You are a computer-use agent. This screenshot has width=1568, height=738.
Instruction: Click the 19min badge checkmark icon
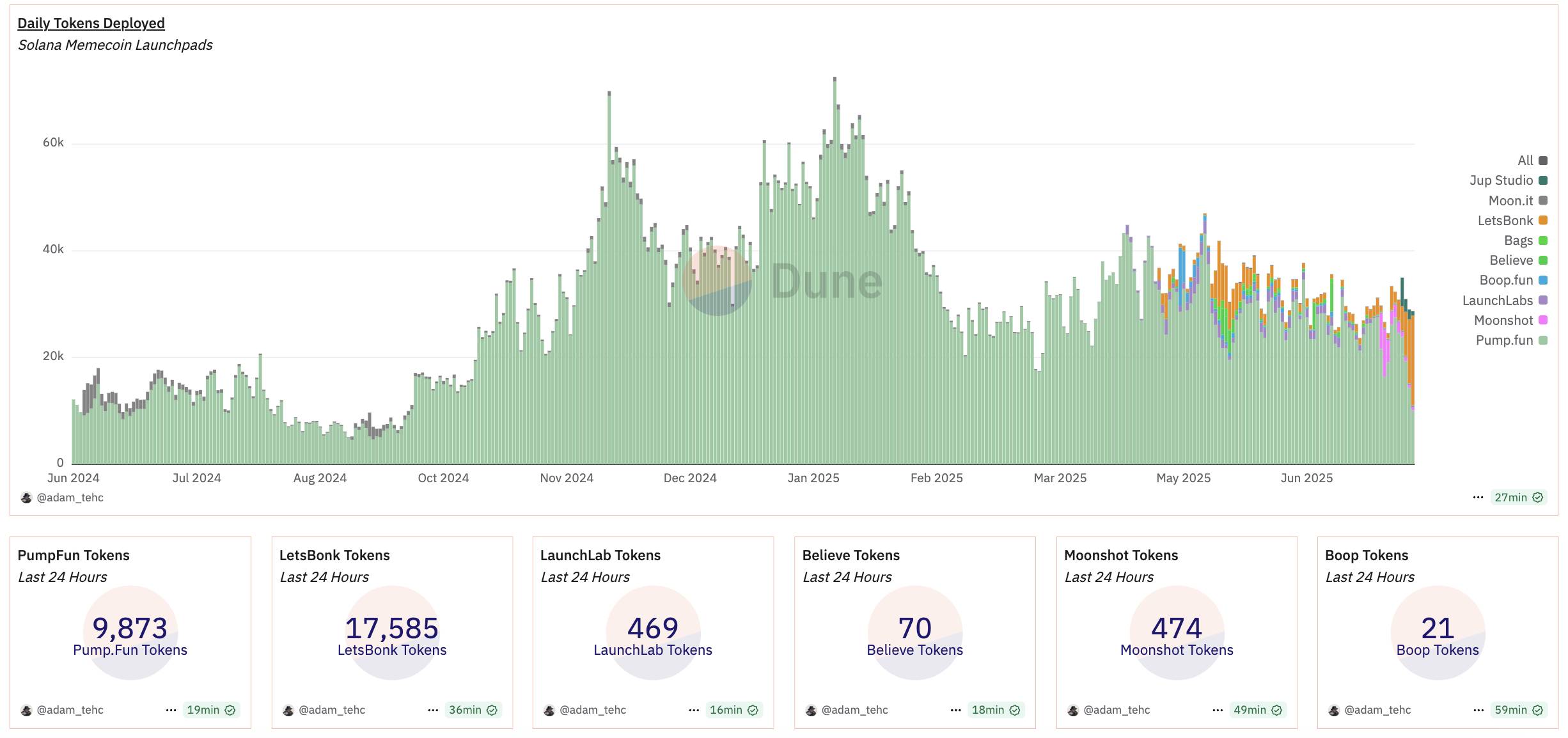[230, 710]
